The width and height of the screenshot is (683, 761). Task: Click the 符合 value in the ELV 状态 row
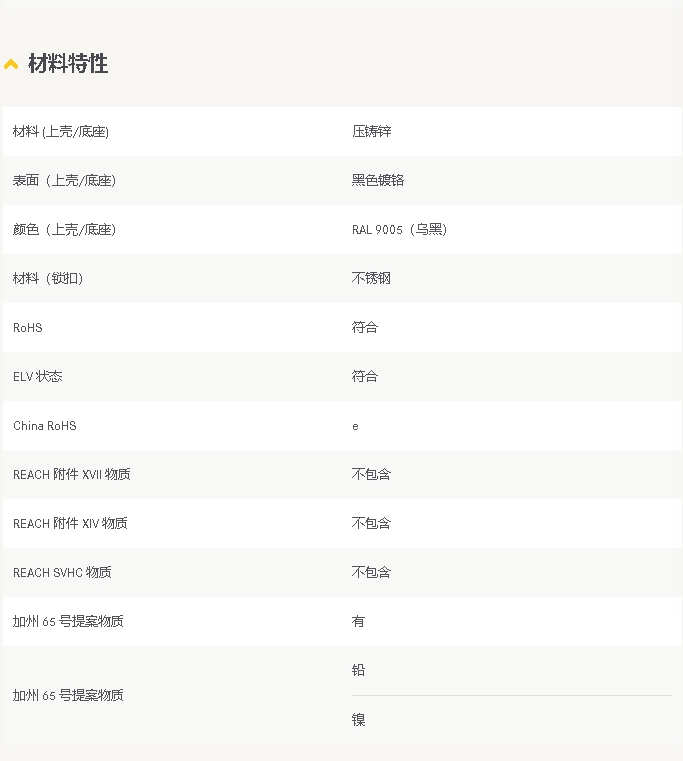click(364, 377)
